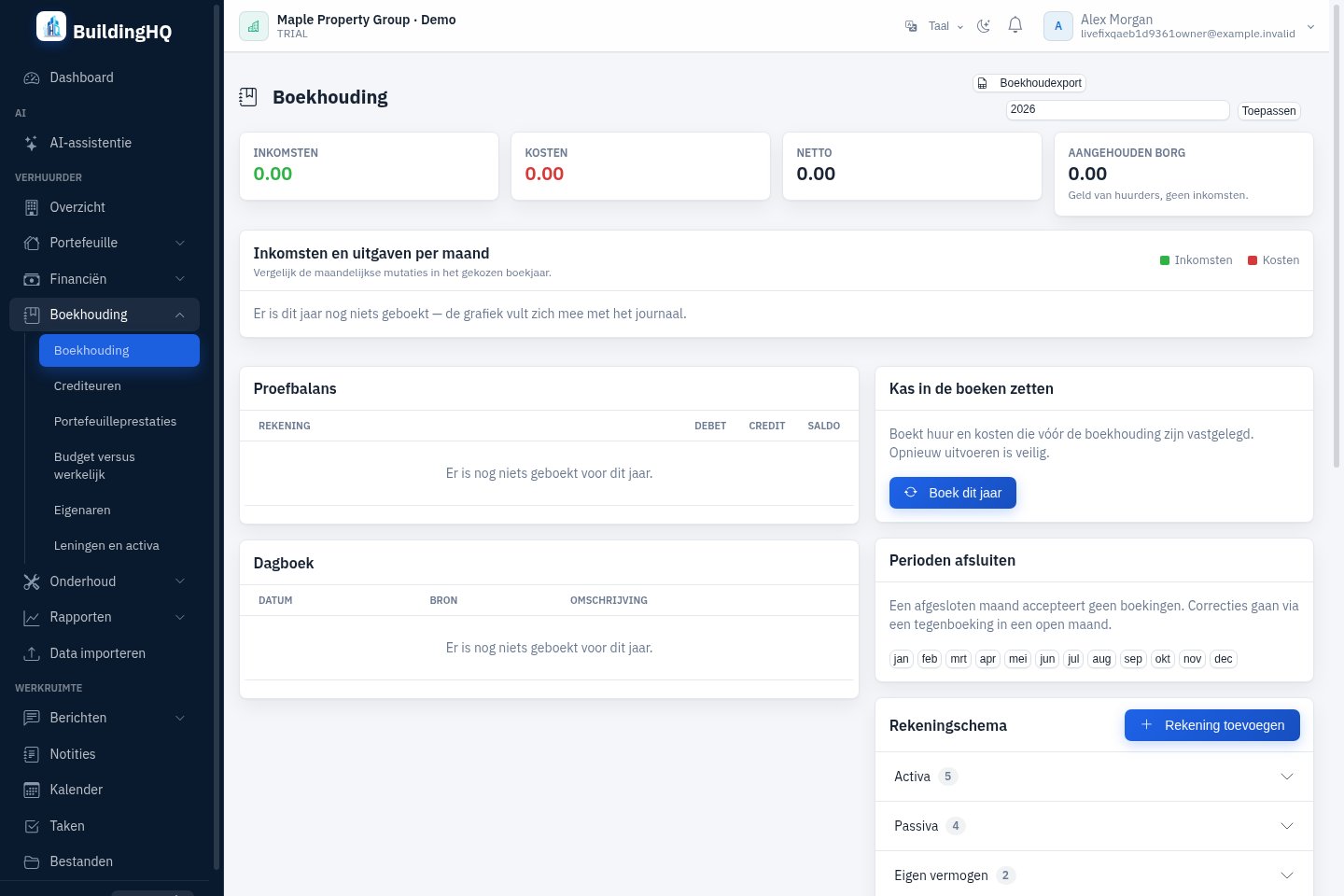
Task: Open Taken from the sidebar
Action: coord(105,826)
